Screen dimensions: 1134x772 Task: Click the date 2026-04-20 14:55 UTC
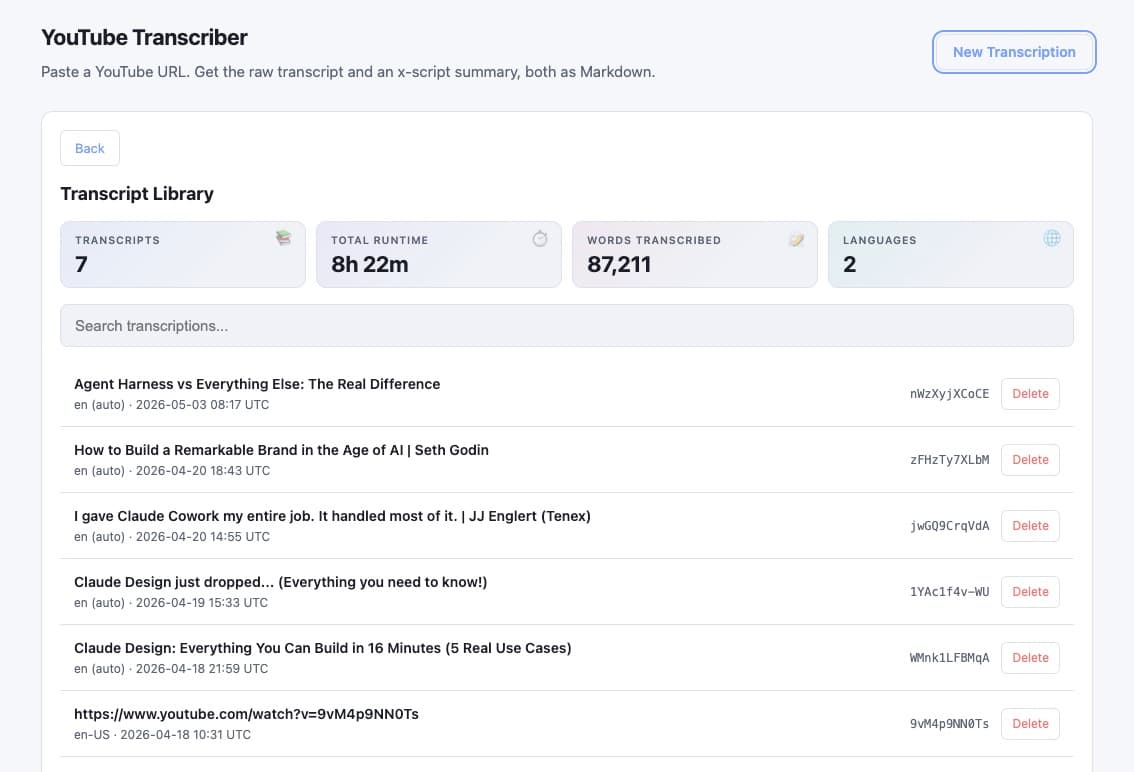coord(202,536)
